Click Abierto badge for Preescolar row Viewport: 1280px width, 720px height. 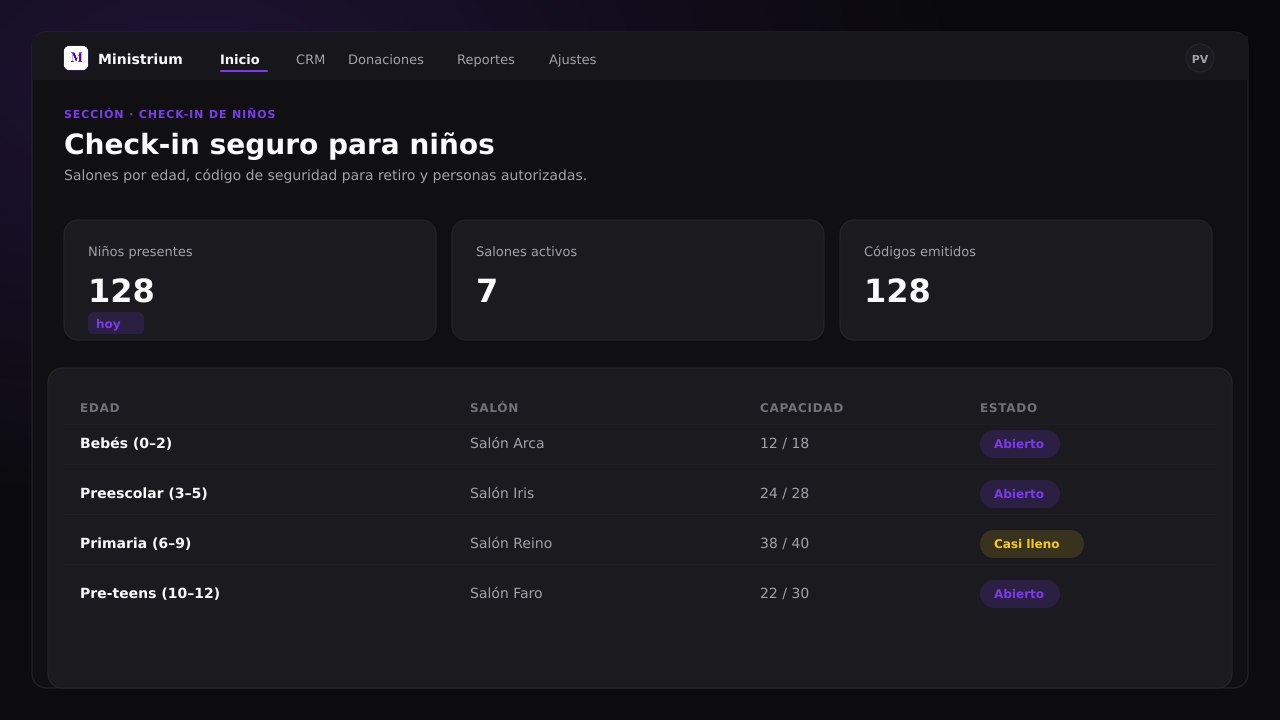pyautogui.click(x=1020, y=494)
